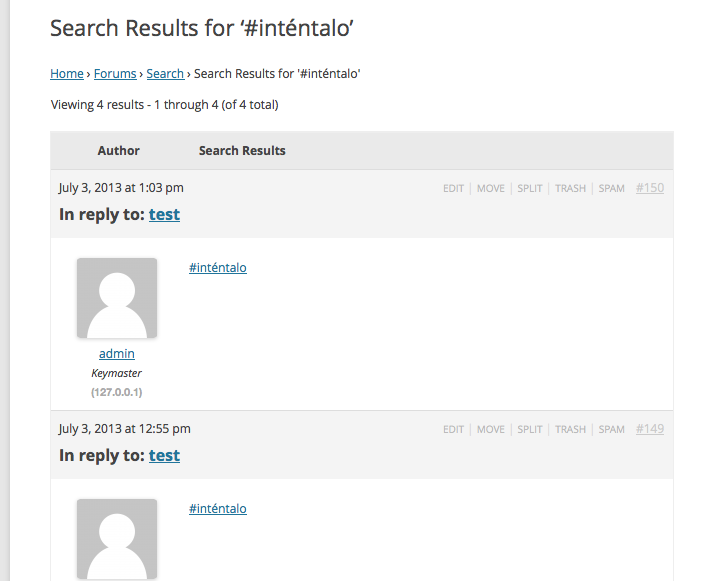Image resolution: width=708 pixels, height=581 pixels.
Task: Click admin avatar in first reply
Action: coord(117,298)
